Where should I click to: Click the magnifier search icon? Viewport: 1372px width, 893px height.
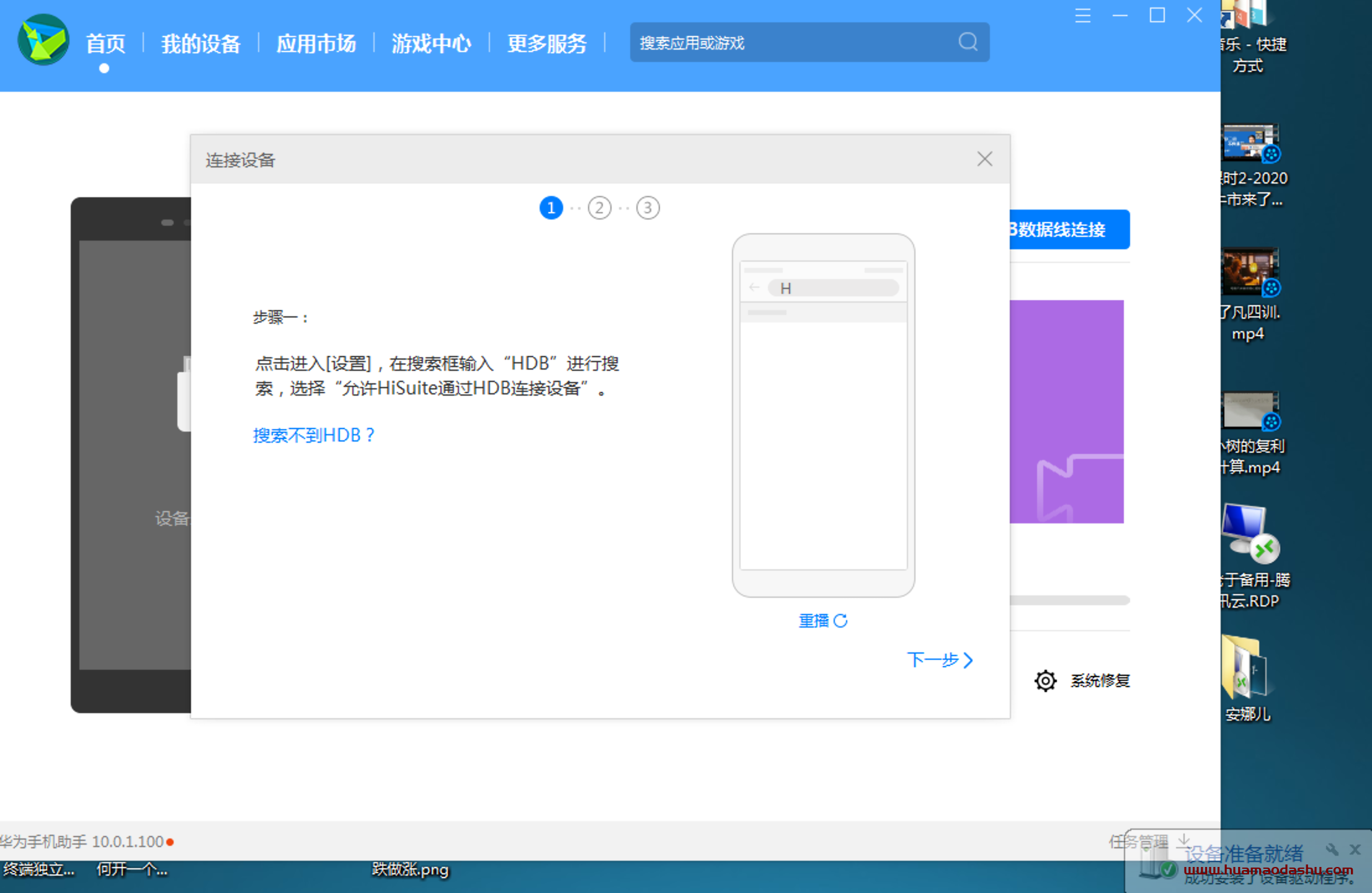pos(968,42)
